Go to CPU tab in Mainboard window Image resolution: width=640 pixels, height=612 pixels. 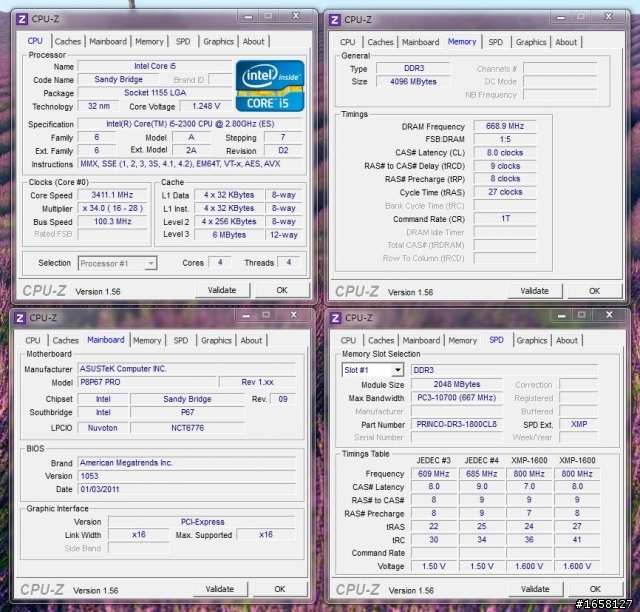tap(33, 340)
